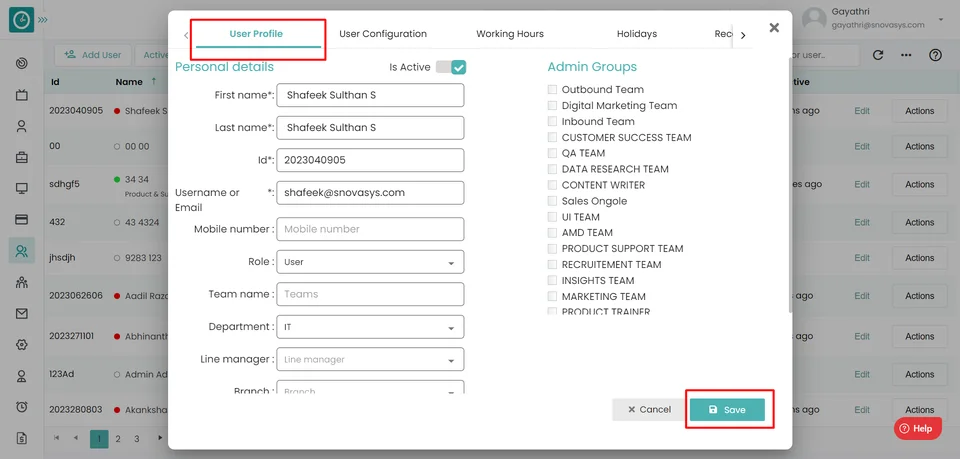
Task: Expand the Department dropdown
Action: click(x=368, y=327)
